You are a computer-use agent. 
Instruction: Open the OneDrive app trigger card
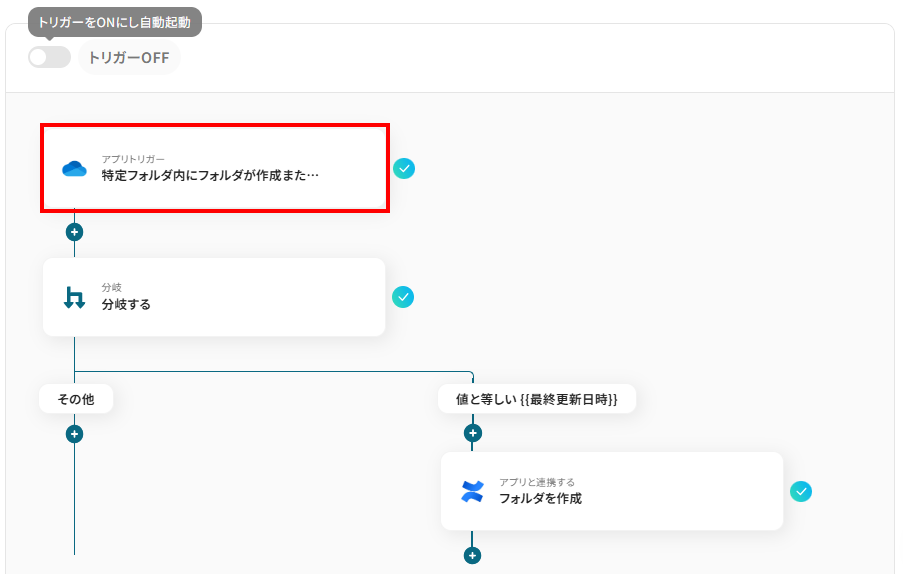pyautogui.click(x=215, y=168)
